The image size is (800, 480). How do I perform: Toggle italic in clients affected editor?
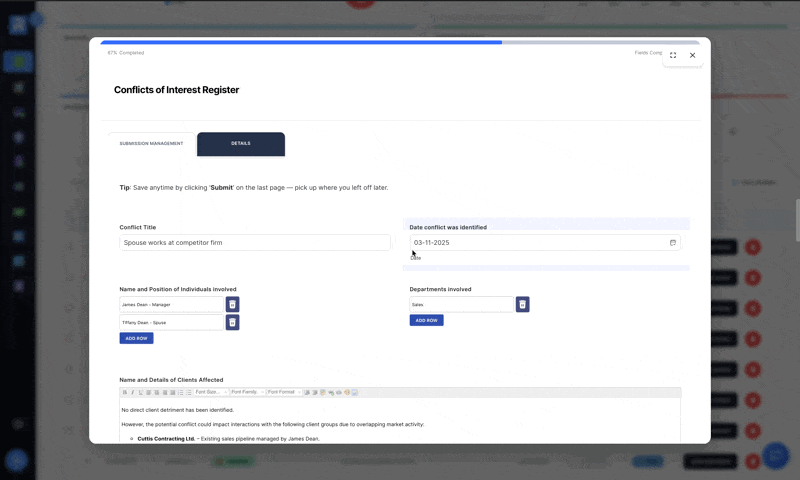pos(133,392)
